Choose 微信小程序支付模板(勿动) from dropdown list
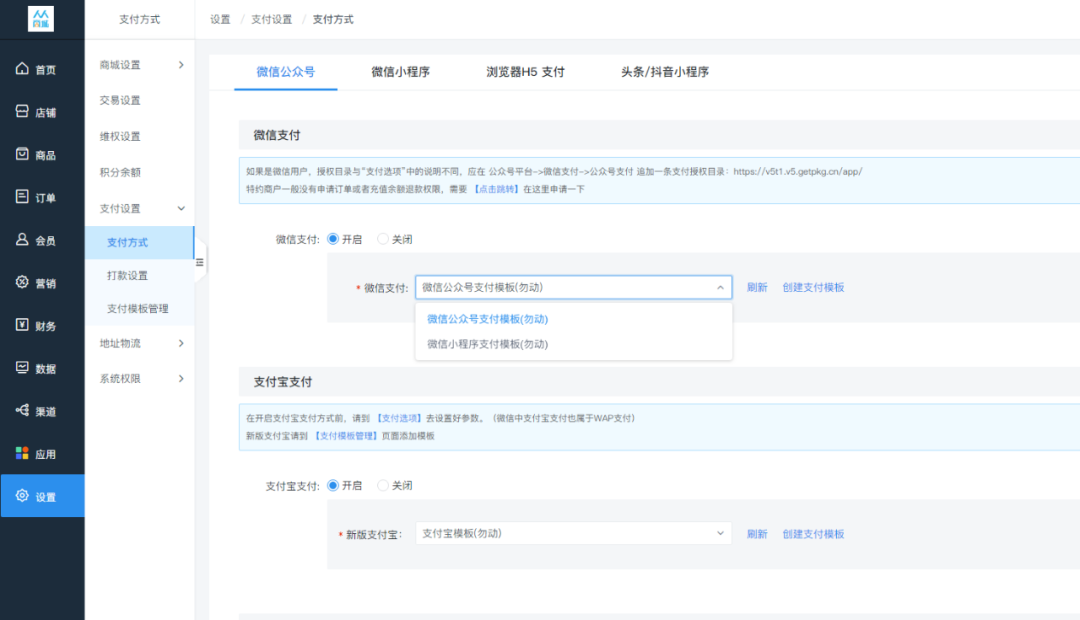The image size is (1080, 620). 488,344
